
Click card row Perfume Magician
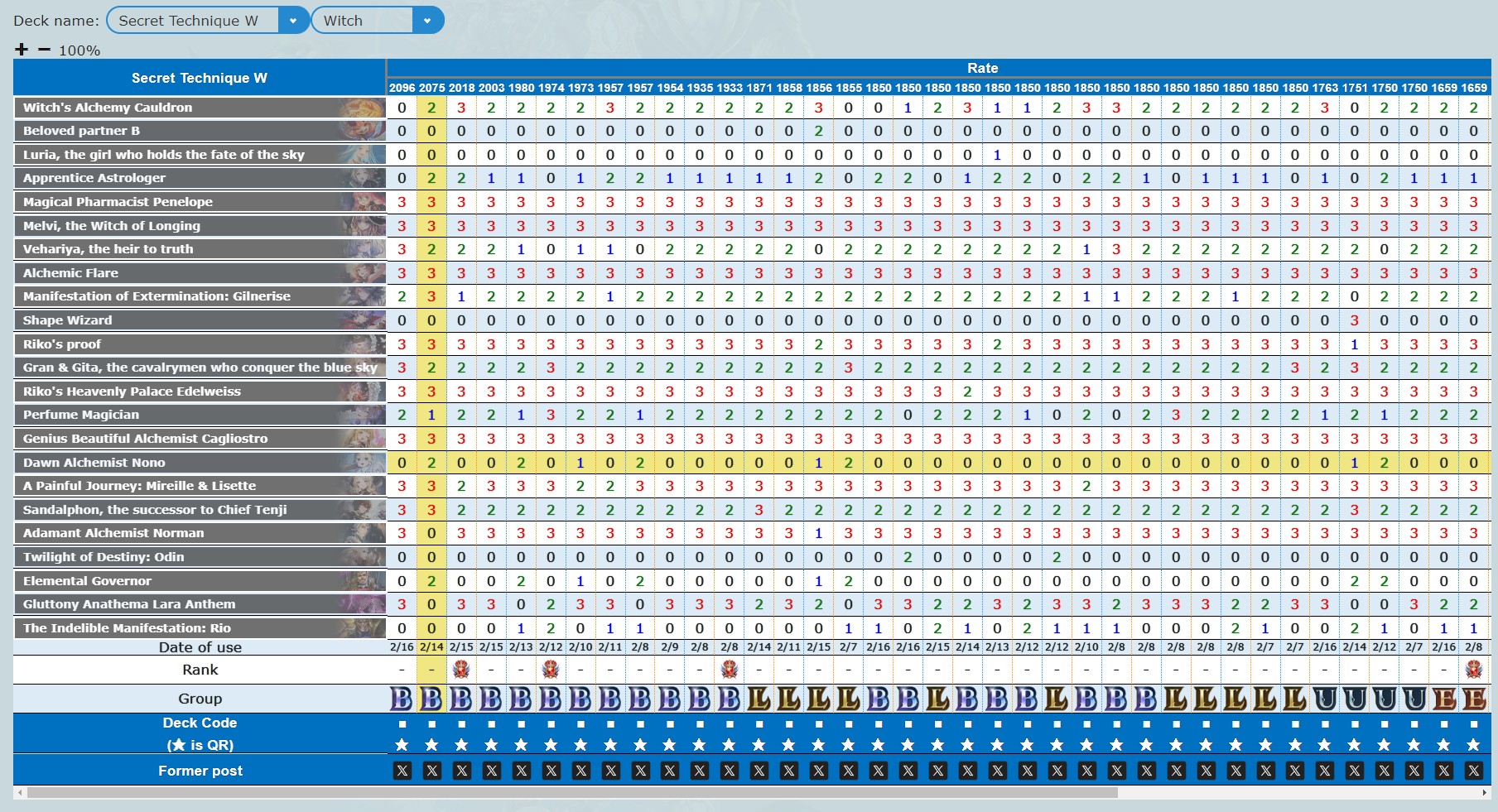[x=200, y=415]
